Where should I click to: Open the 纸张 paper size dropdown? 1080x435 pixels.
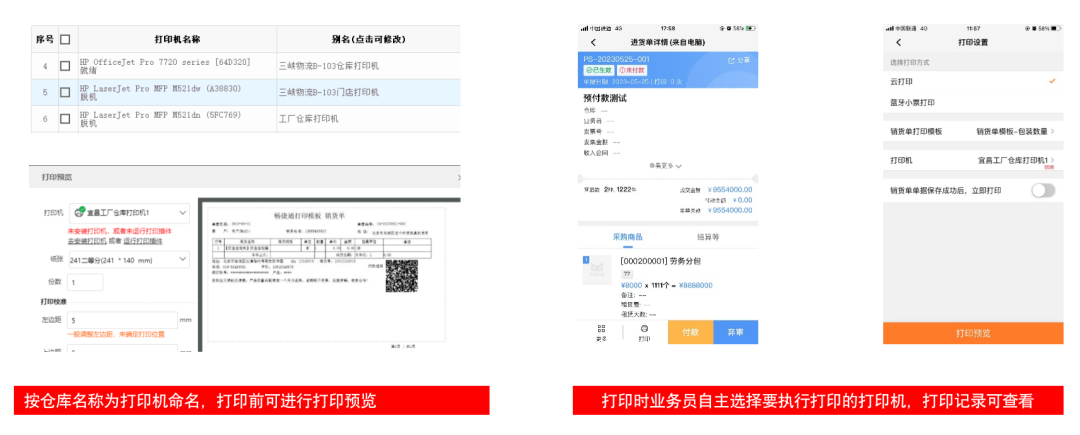coord(129,259)
